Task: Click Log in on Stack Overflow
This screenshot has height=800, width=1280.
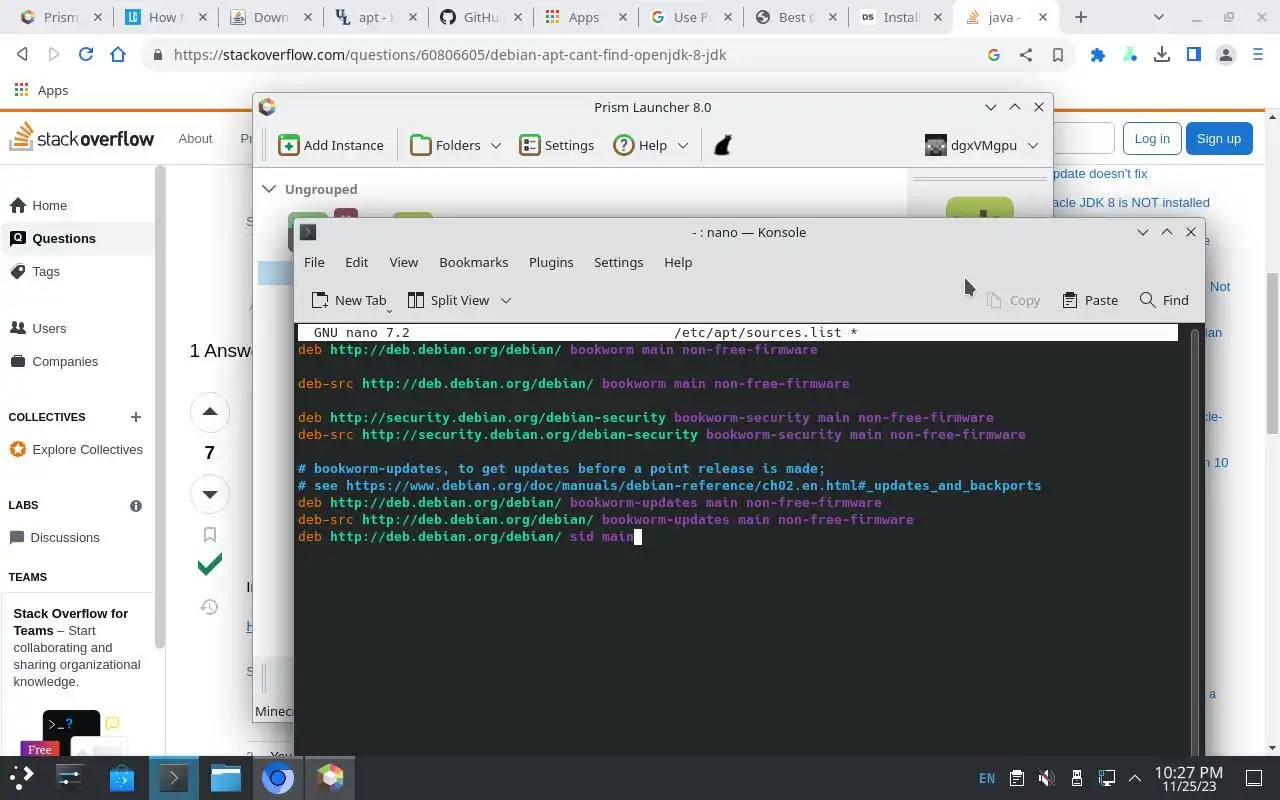Action: point(1152,139)
